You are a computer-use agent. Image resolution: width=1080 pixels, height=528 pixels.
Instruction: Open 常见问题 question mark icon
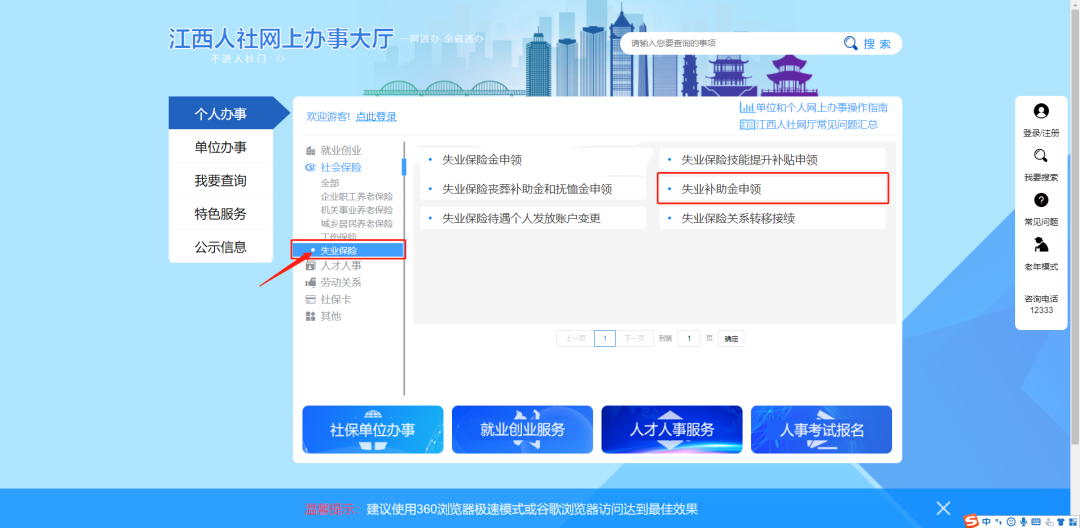(1041, 200)
